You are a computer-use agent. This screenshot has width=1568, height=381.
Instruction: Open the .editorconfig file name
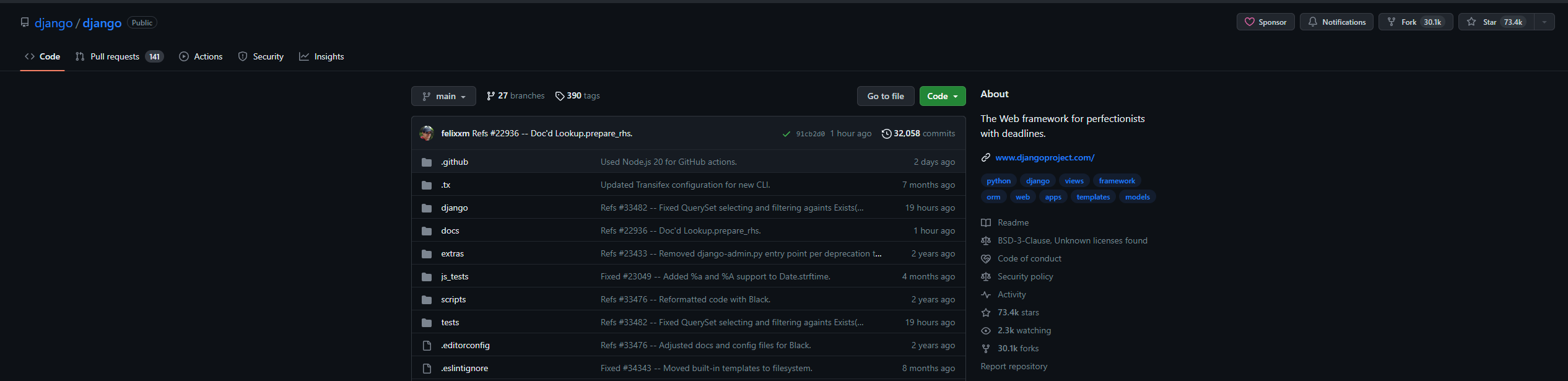[x=465, y=346]
